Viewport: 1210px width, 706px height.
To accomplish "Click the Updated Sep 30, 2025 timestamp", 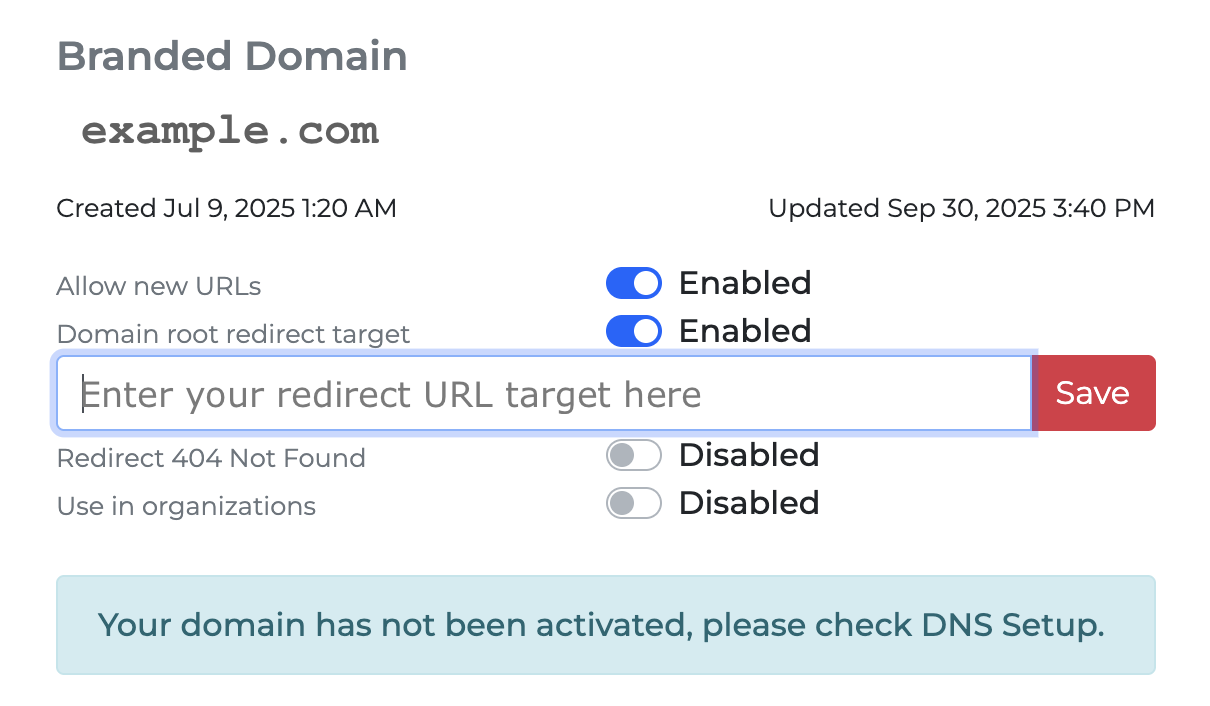I will (x=961, y=209).
